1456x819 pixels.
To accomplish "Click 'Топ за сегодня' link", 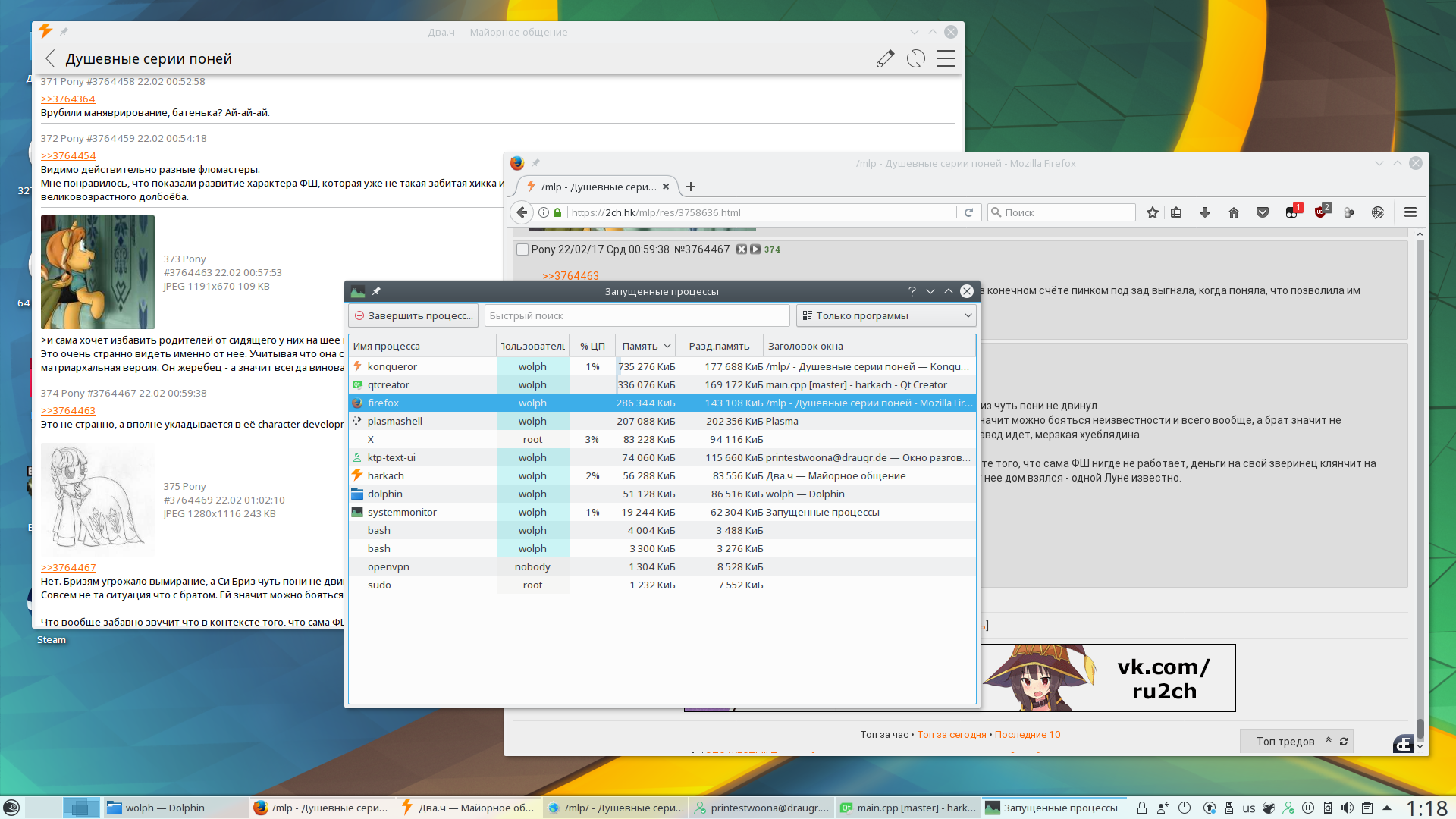I will pos(952,735).
